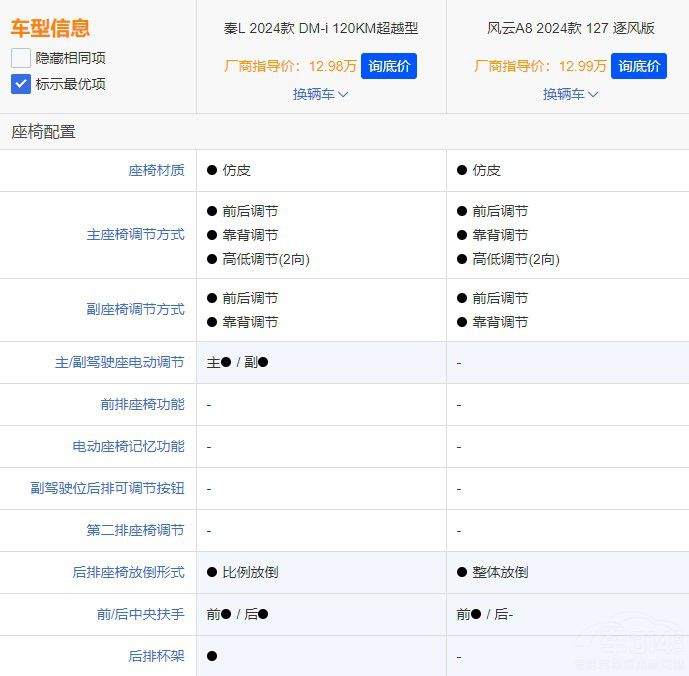This screenshot has width=689, height=676.
Task: Click 询底价 button for 风云A8
Action: pos(638,66)
